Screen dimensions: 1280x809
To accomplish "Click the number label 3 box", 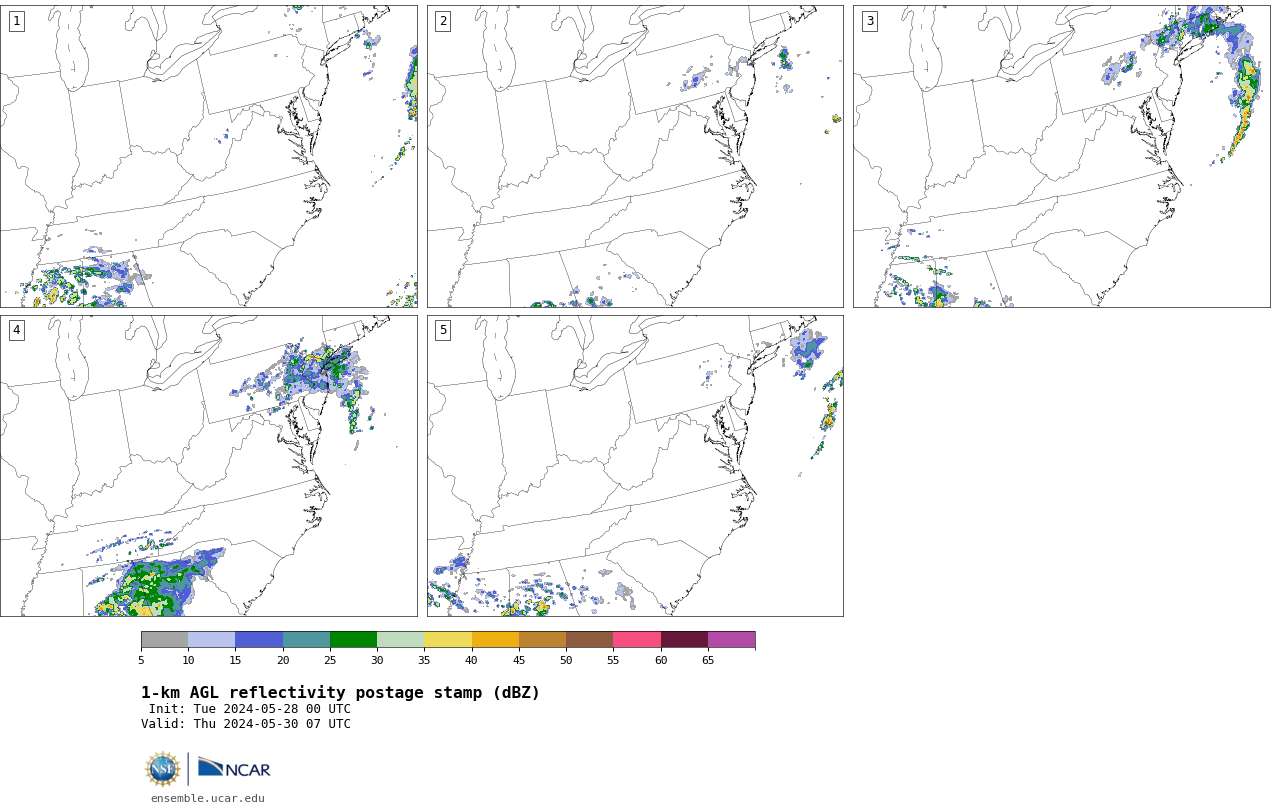I will 870,21.
